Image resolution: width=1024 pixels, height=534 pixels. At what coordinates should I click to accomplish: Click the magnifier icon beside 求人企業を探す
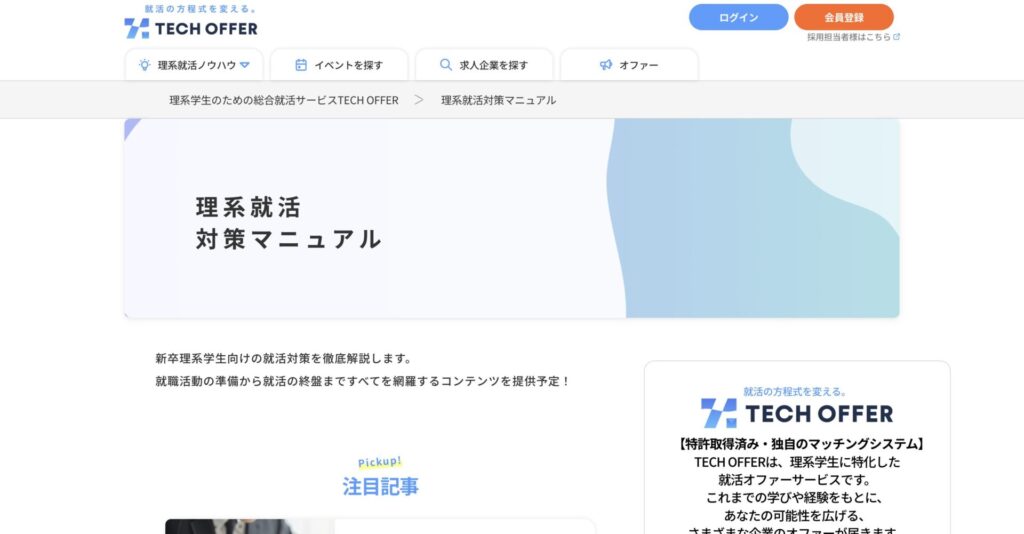coord(446,65)
